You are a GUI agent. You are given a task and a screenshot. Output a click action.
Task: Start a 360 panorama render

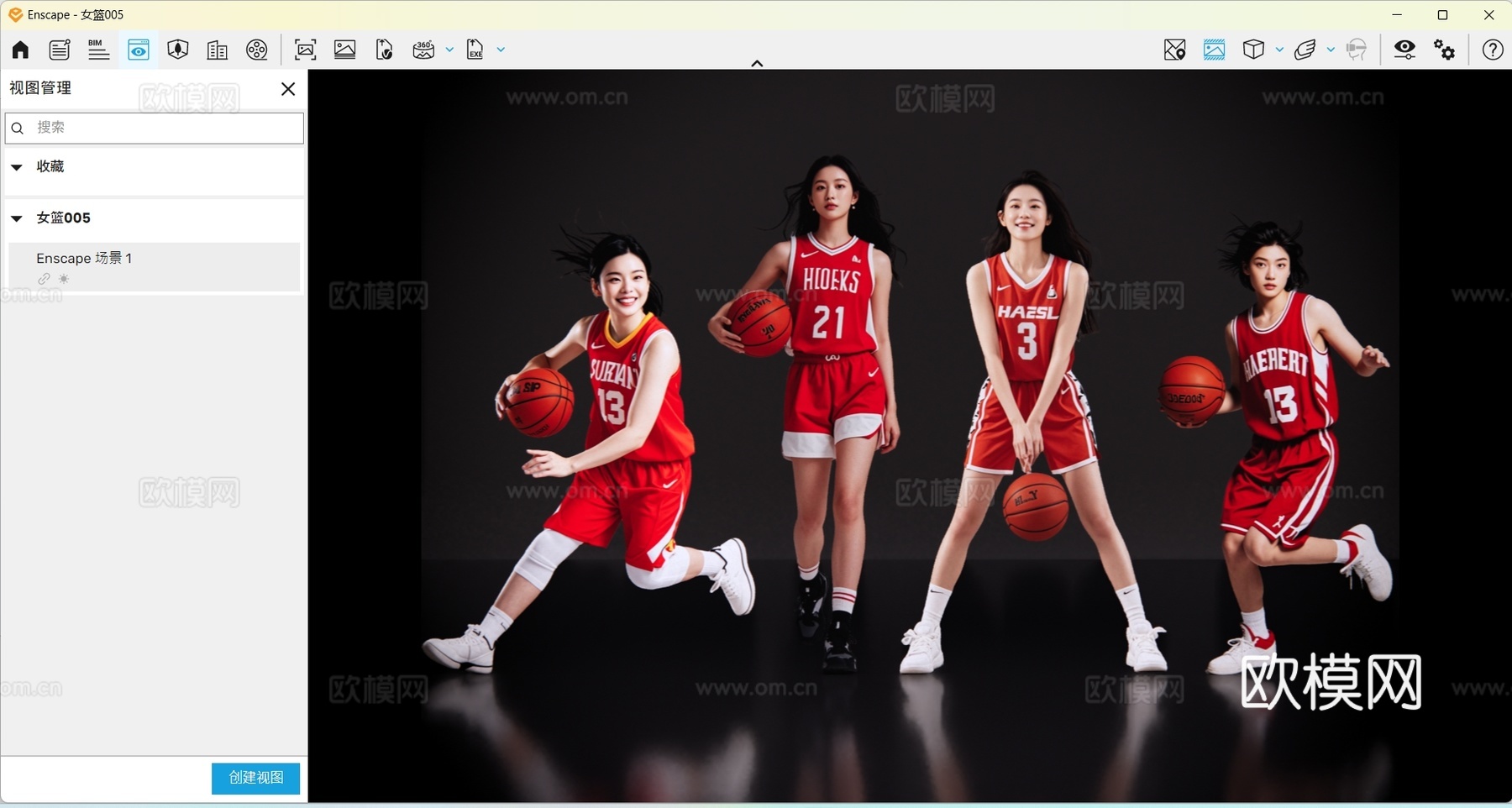pyautogui.click(x=424, y=50)
